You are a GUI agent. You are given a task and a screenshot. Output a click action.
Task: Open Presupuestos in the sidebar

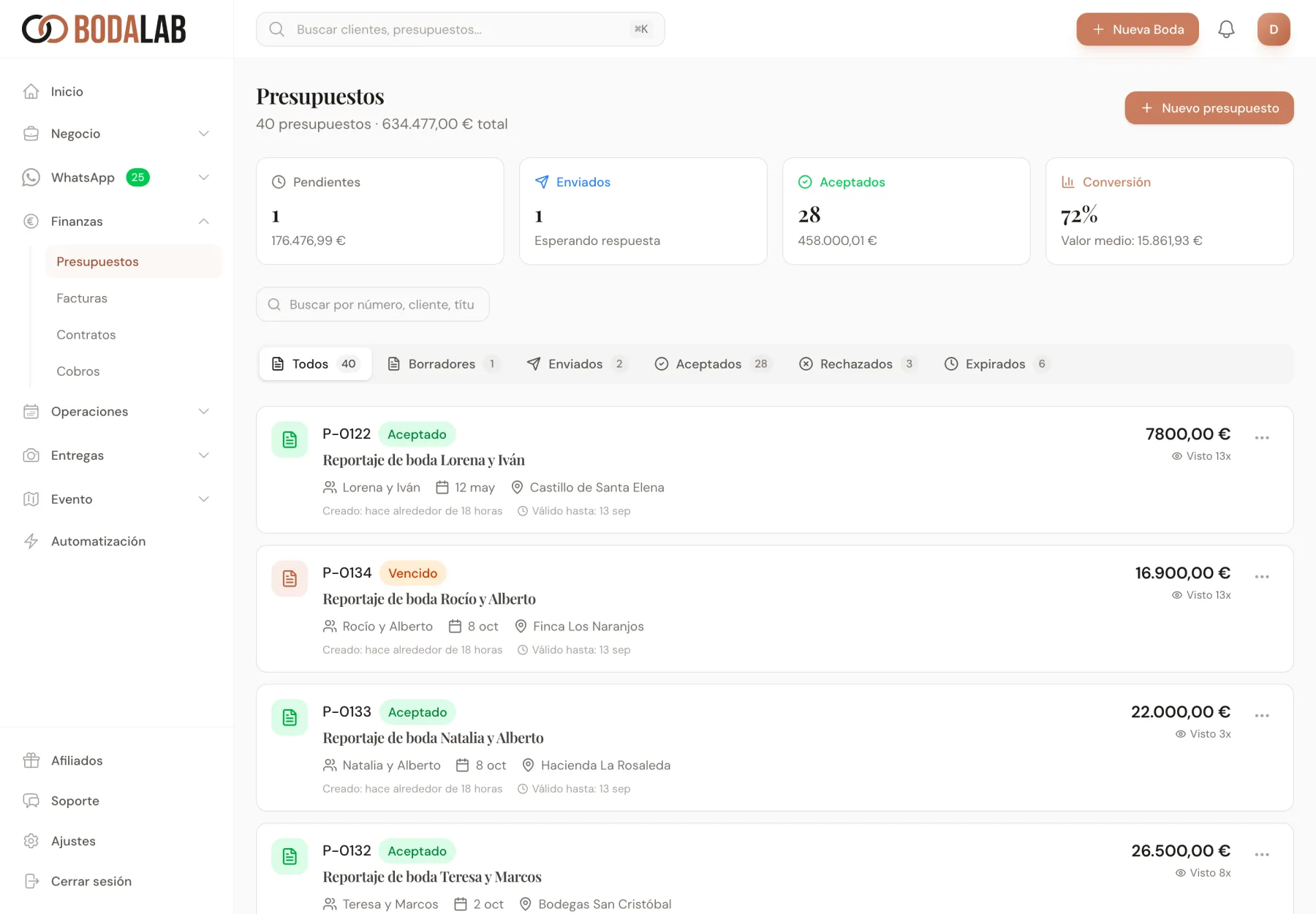[x=134, y=262]
